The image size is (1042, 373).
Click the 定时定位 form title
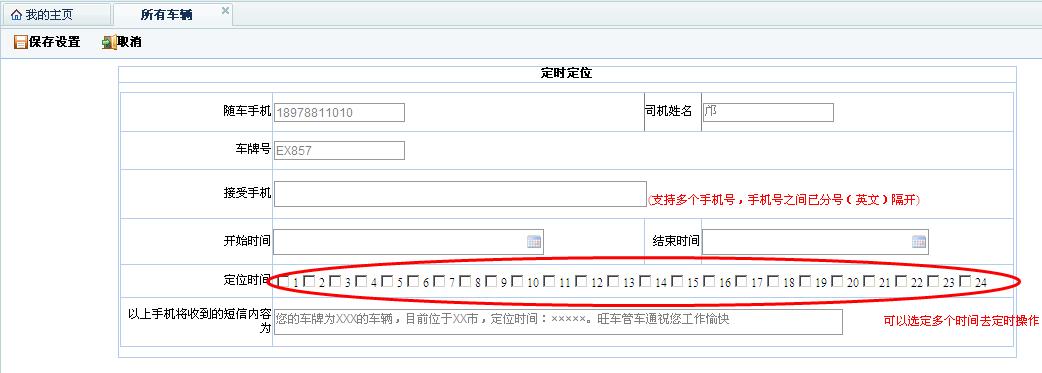[566, 74]
